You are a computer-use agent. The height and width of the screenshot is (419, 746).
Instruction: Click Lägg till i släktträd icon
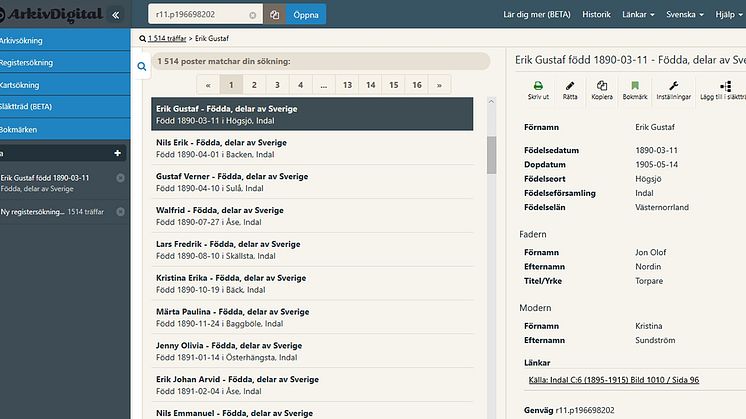(724, 90)
